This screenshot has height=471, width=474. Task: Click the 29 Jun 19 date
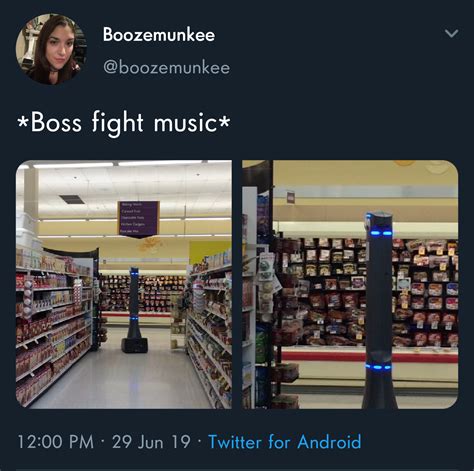[151, 442]
